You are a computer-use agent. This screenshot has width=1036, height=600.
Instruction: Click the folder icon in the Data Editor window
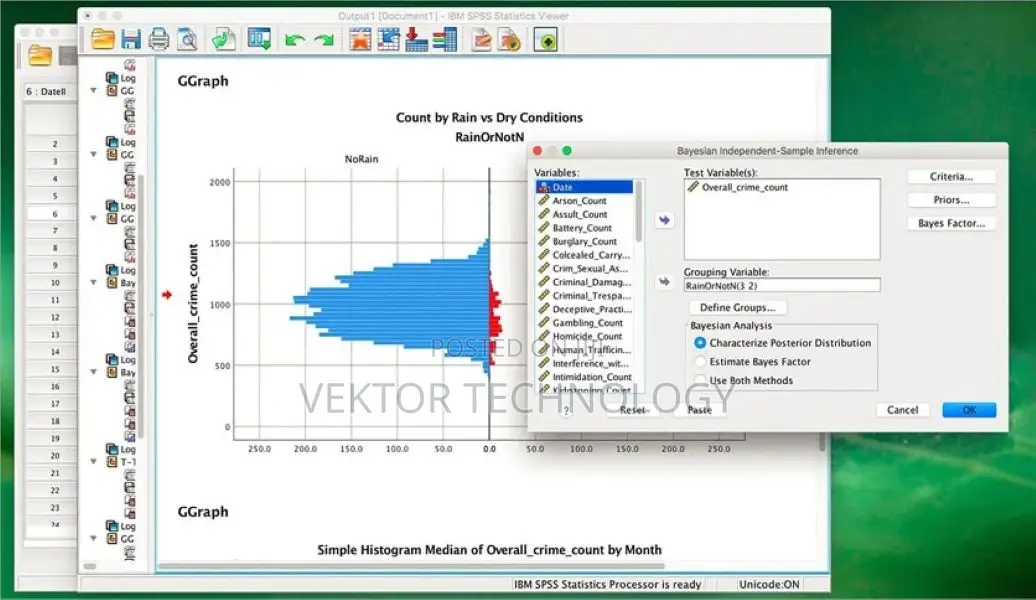coord(40,56)
